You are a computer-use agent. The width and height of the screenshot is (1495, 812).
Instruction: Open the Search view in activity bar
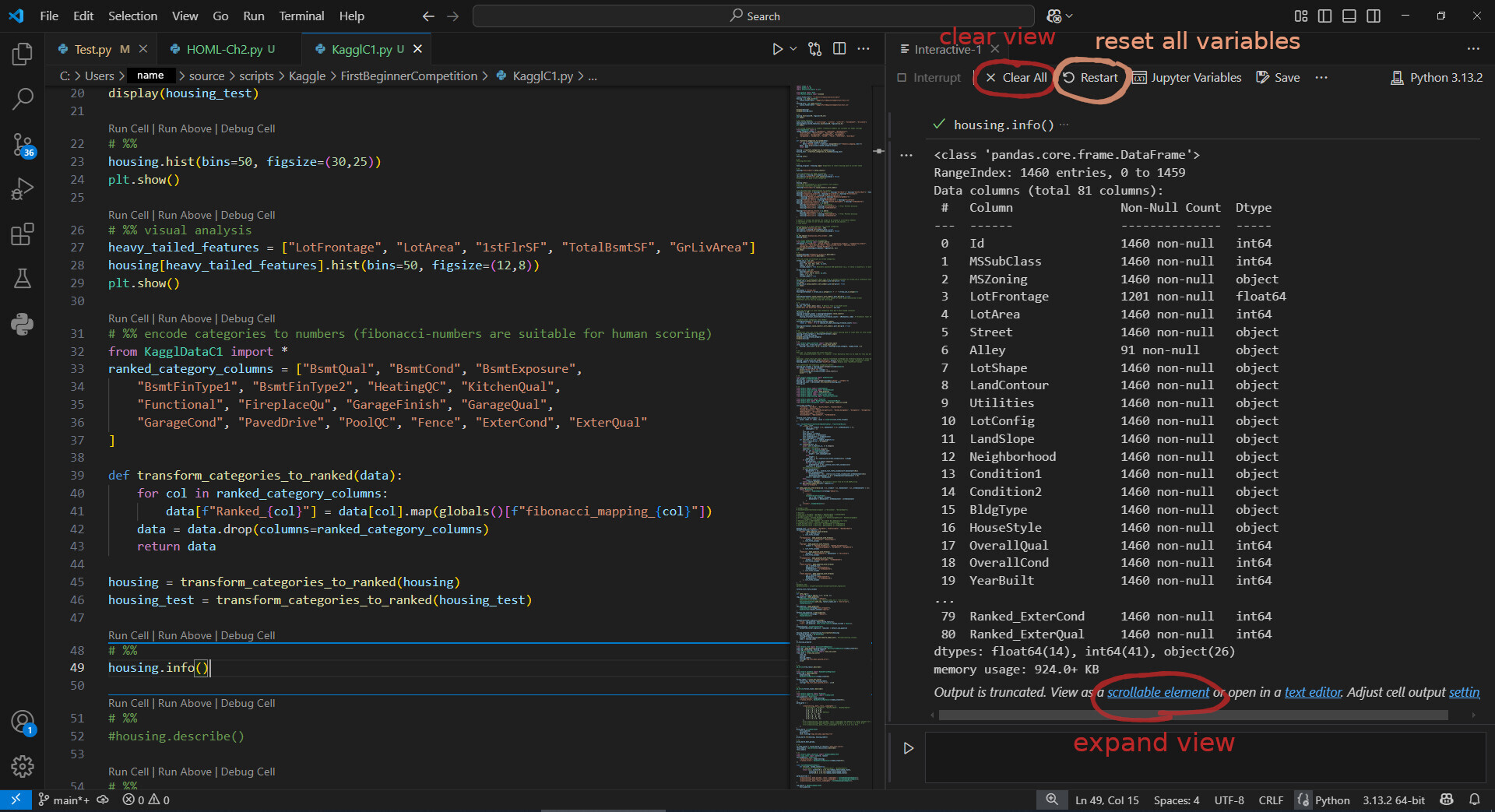23,99
